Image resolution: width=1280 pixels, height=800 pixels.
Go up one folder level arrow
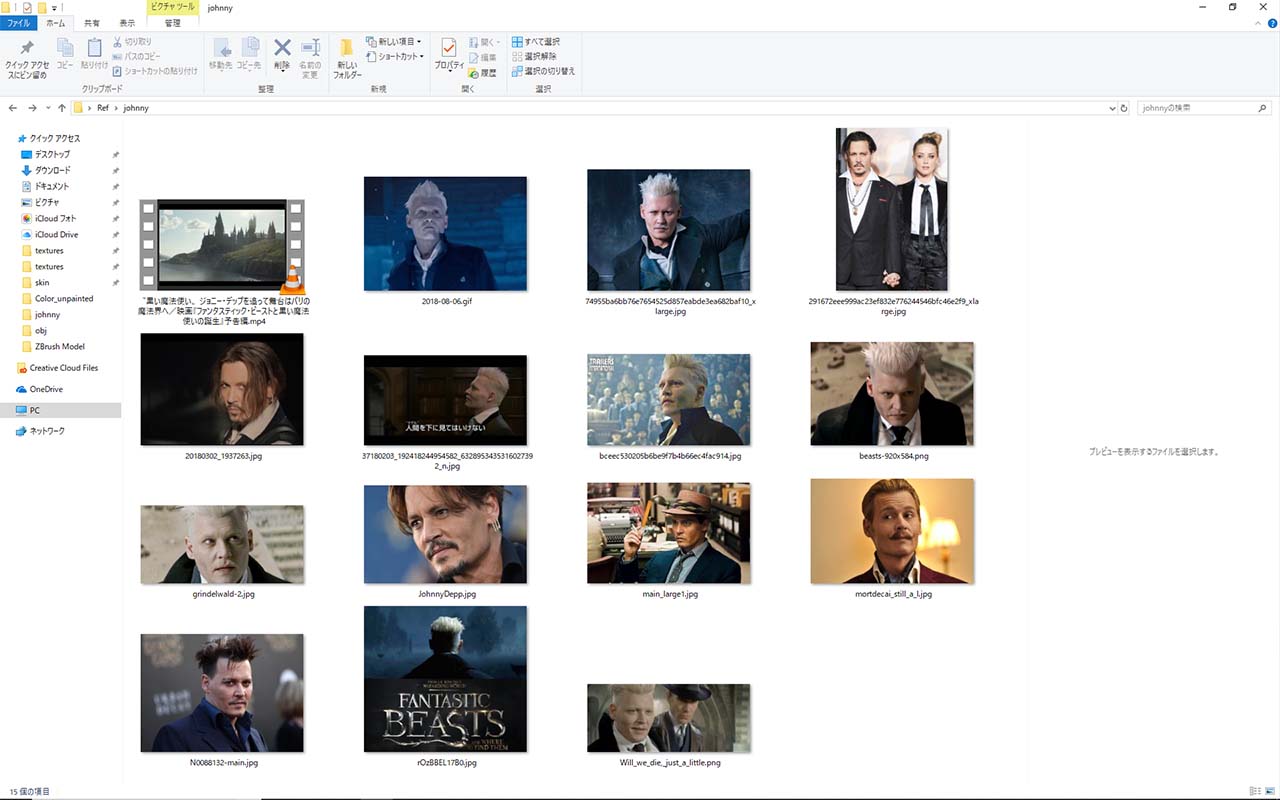62,108
